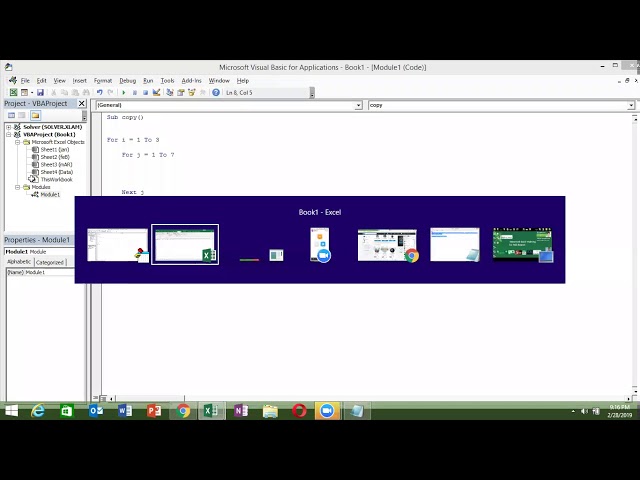This screenshot has height=480, width=640.
Task: Open Internet Explorer from the taskbar
Action: [38, 411]
